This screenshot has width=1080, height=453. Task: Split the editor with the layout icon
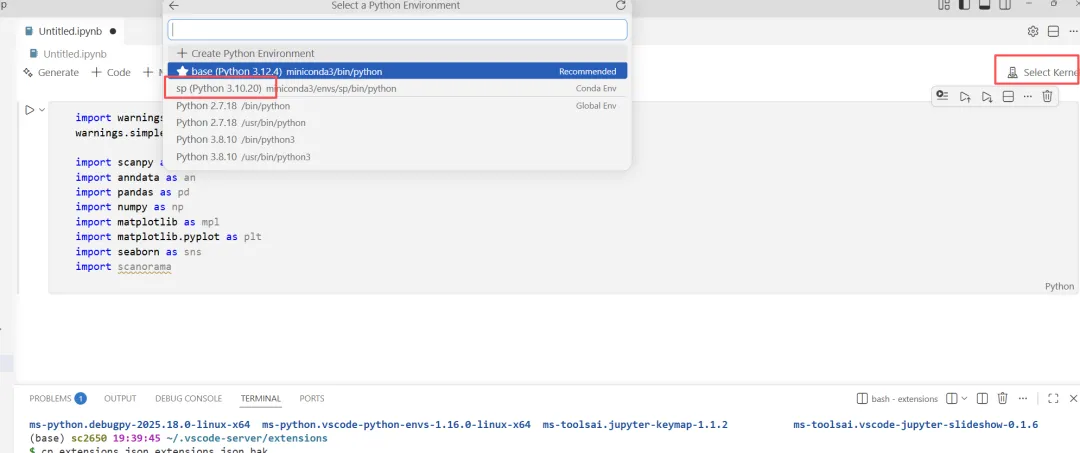(1053, 31)
